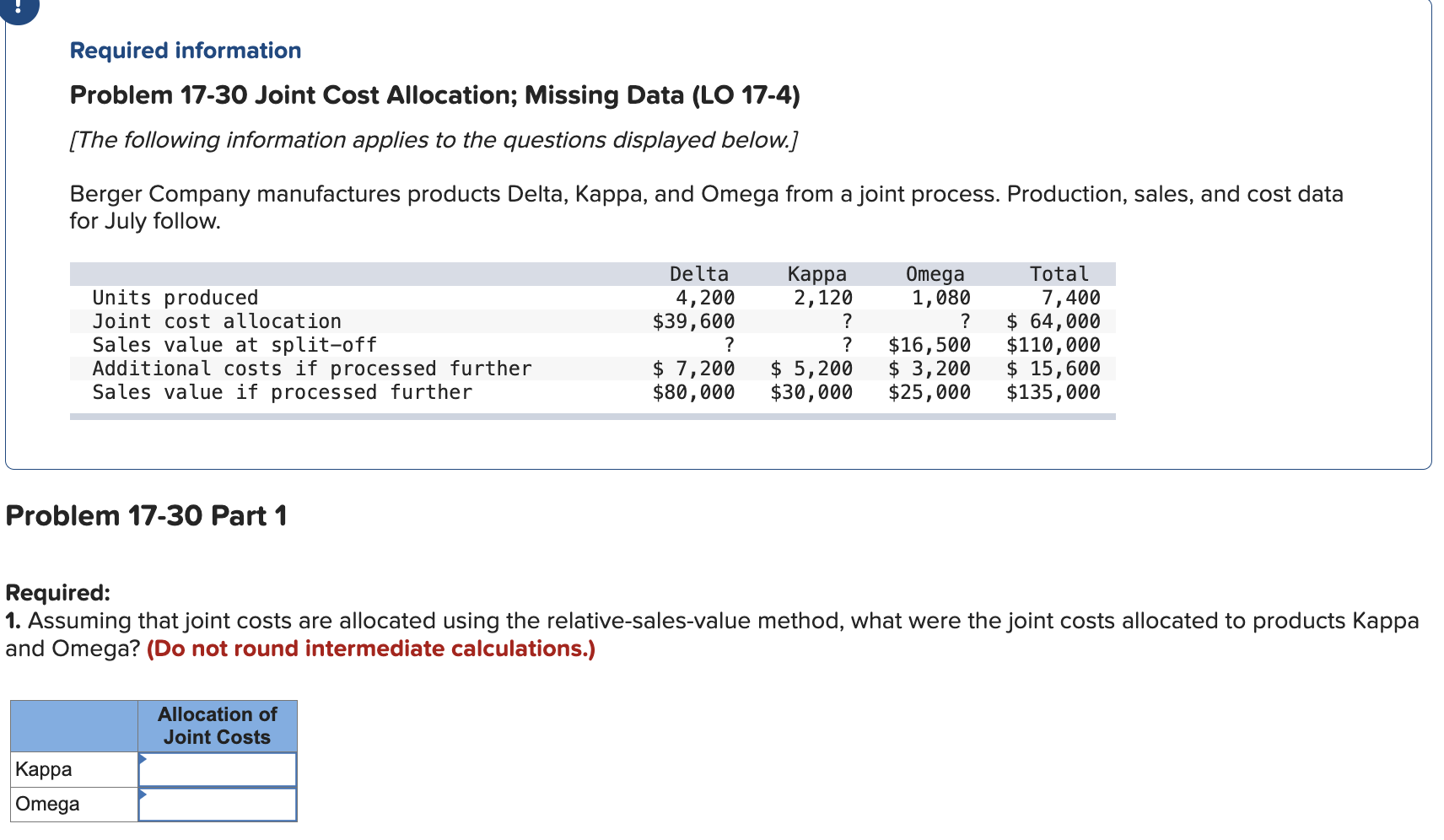Screen dimensions: 1444x840
Task: Select the question mark cell under Kappa
Action: click(846, 320)
